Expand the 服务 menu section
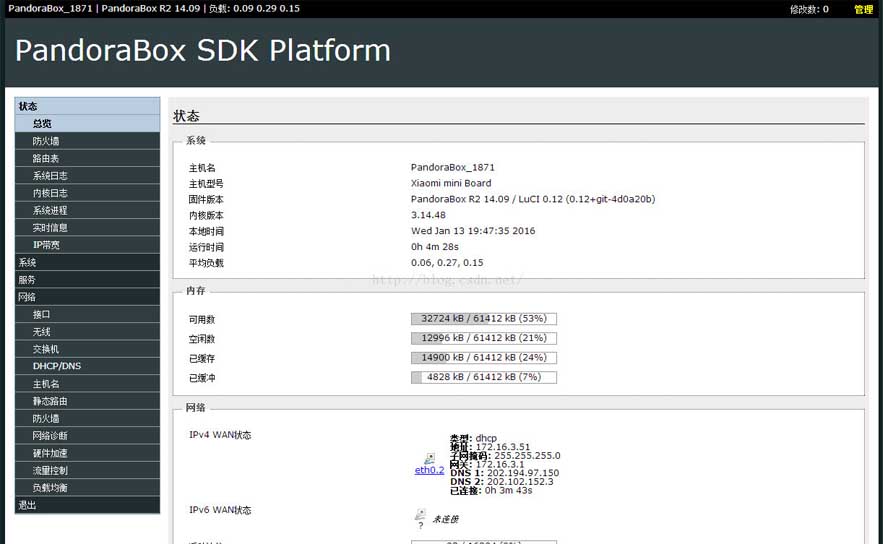Image resolution: width=883 pixels, height=544 pixels. point(87,279)
